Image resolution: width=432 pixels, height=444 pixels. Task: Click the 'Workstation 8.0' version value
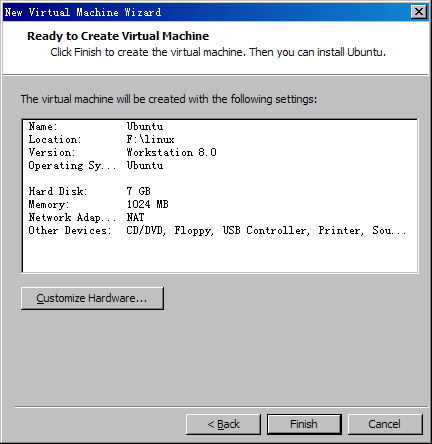coord(171,152)
